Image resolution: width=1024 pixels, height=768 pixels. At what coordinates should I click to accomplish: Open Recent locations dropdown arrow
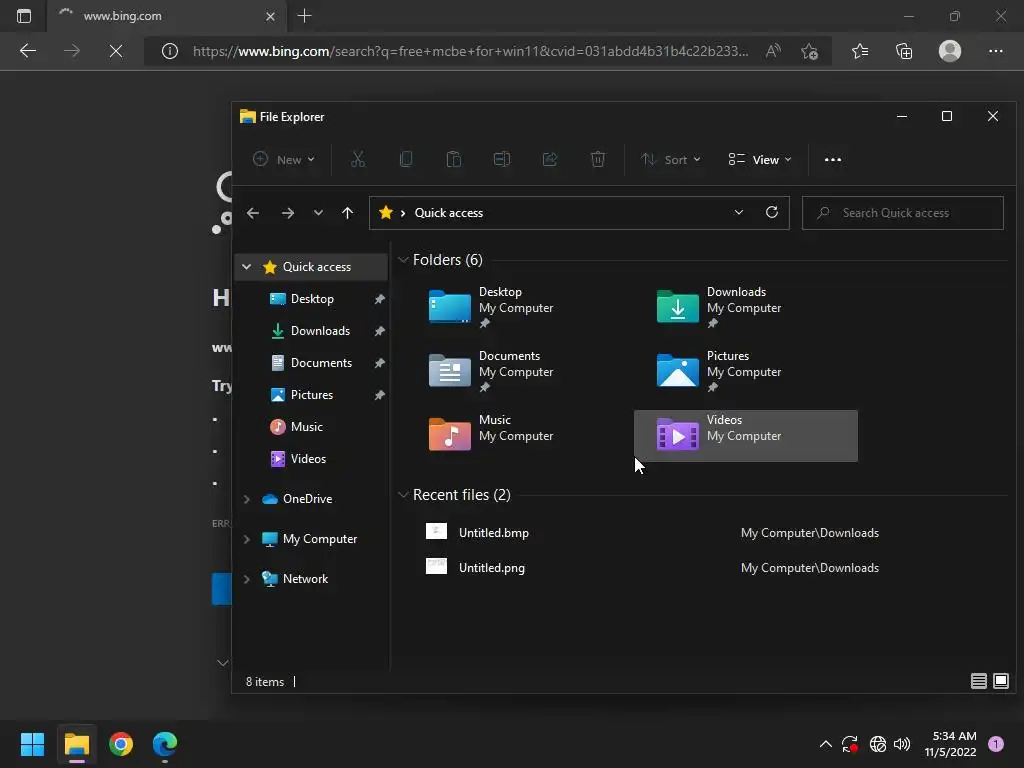point(318,213)
